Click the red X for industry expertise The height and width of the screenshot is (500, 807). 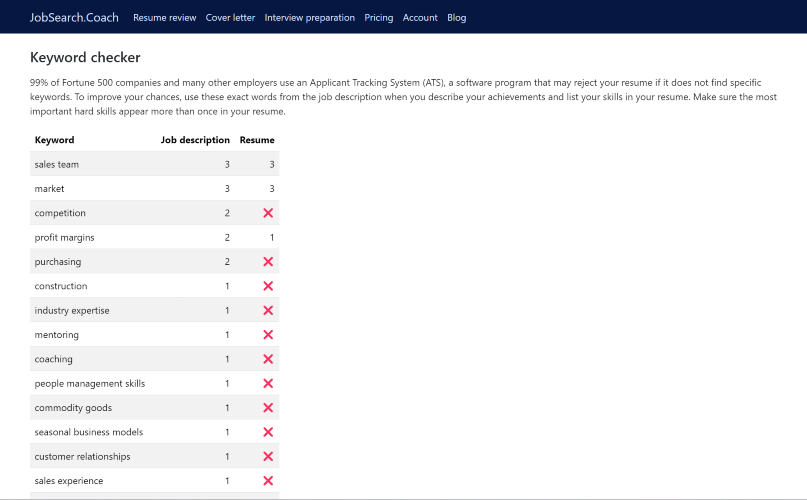(x=268, y=311)
